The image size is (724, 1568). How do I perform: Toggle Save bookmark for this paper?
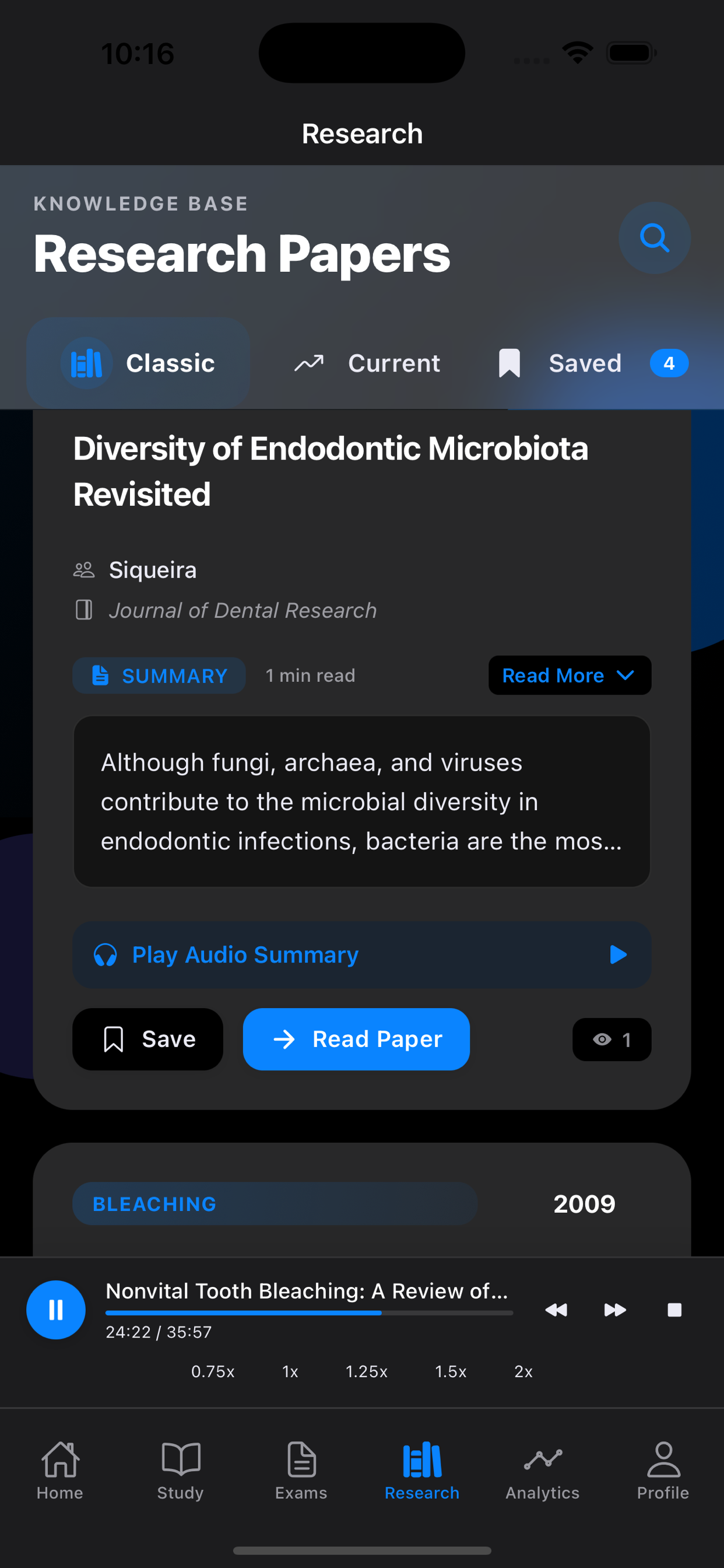click(148, 1039)
